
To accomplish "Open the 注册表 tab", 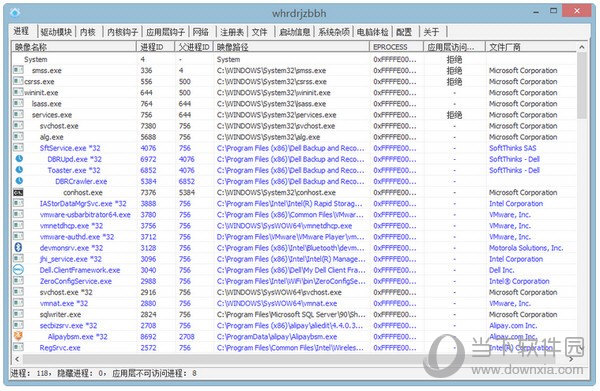I will [232, 32].
